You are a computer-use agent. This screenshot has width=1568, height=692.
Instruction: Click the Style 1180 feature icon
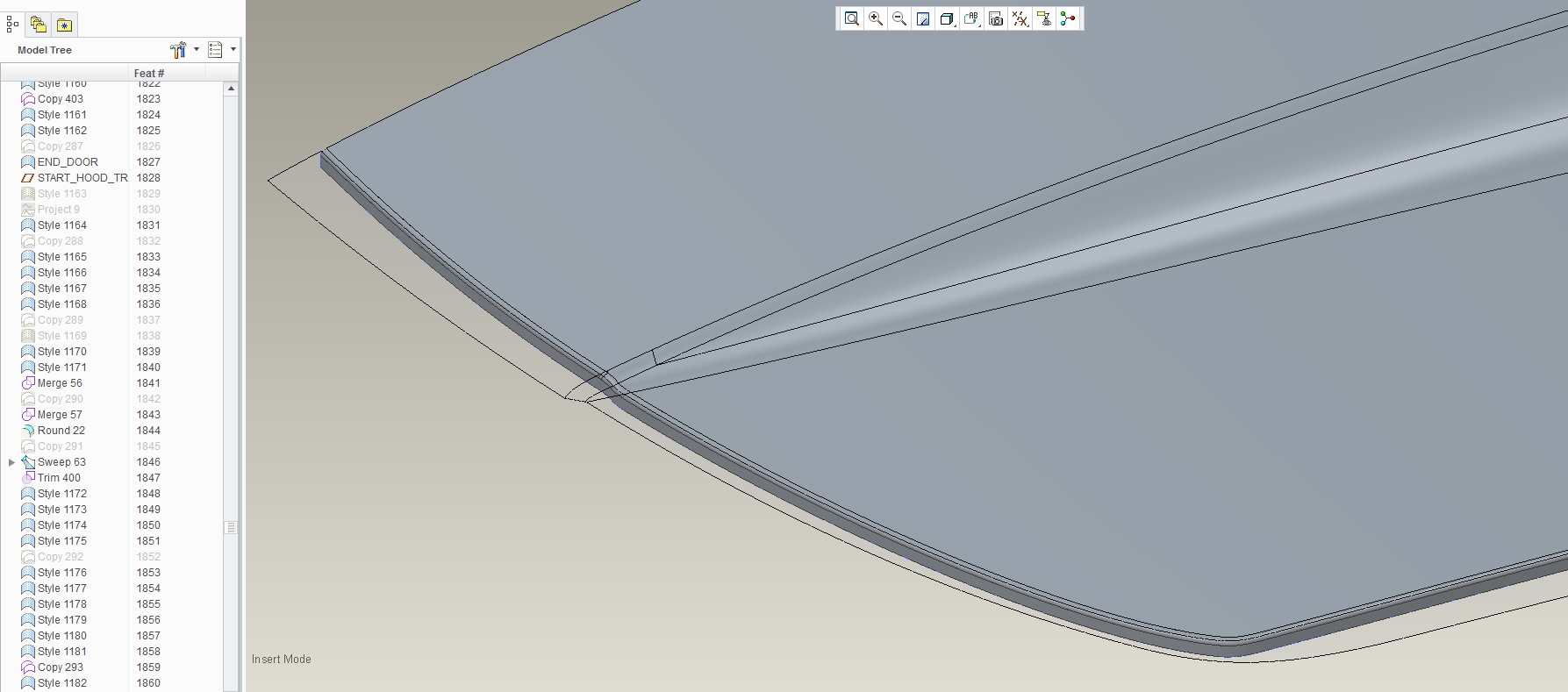click(x=28, y=636)
